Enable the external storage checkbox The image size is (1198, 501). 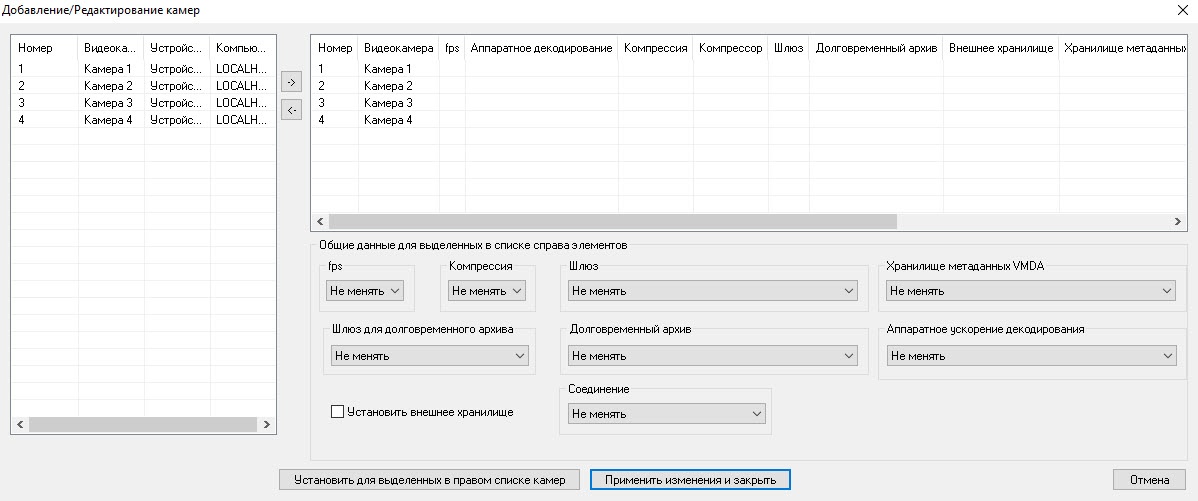[337, 411]
